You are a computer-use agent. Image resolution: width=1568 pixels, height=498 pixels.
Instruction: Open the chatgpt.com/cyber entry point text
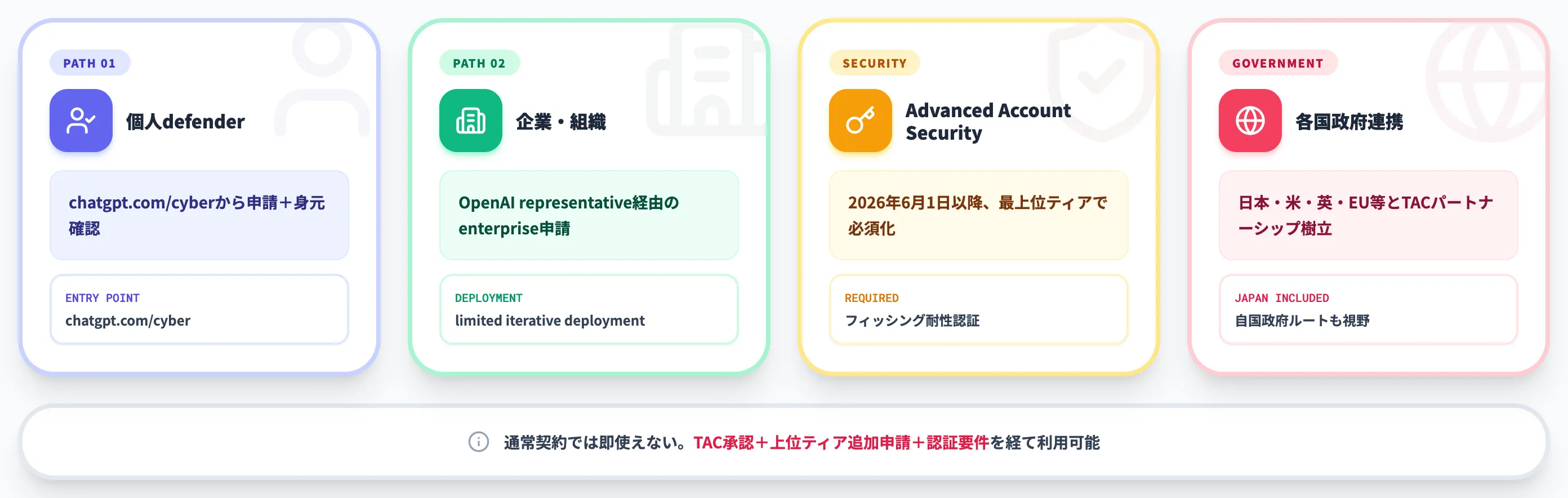pyautogui.click(x=128, y=321)
